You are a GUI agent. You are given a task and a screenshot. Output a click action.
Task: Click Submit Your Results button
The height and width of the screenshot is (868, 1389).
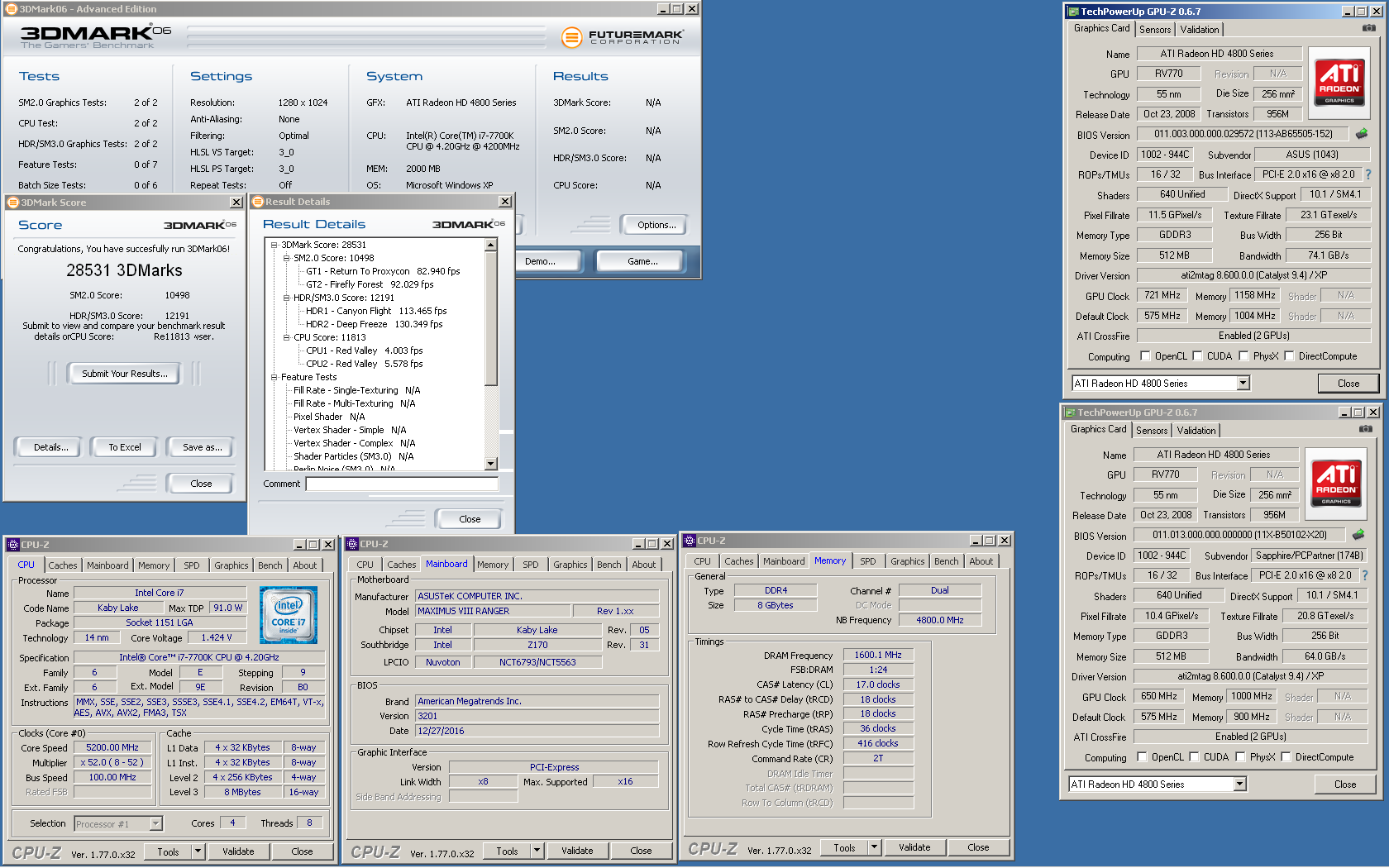pos(125,374)
